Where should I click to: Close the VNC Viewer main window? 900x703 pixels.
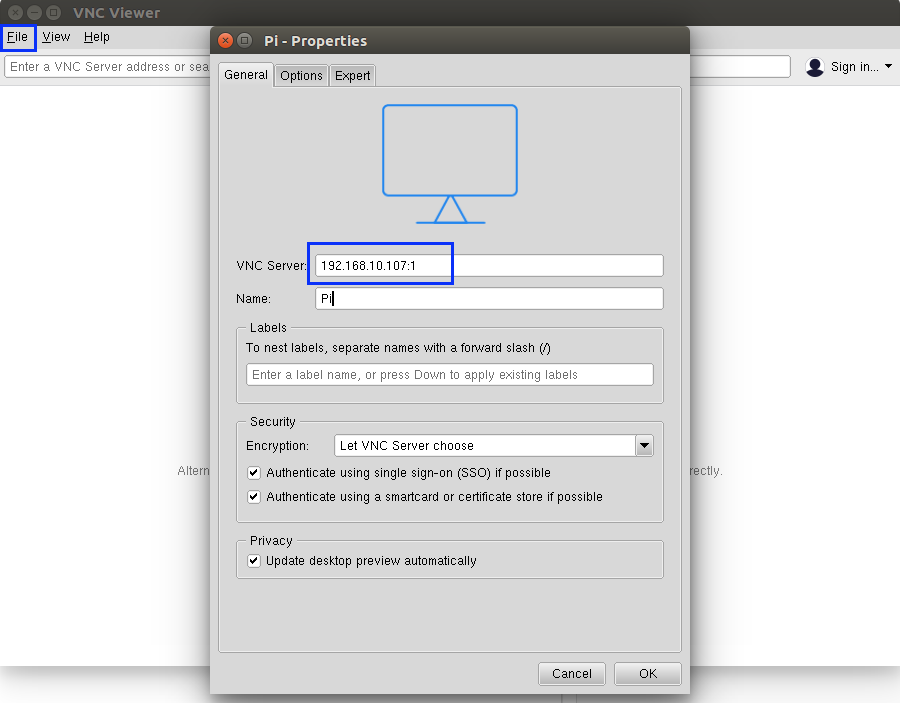pos(15,12)
